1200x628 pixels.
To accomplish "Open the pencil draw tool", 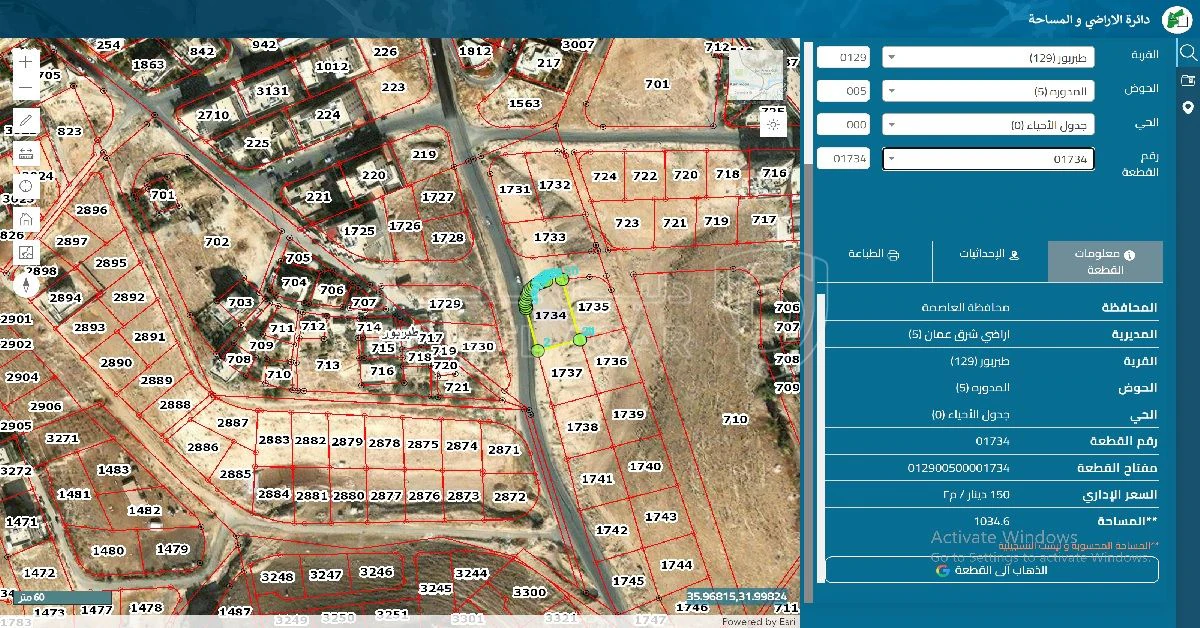I will [x=27, y=121].
